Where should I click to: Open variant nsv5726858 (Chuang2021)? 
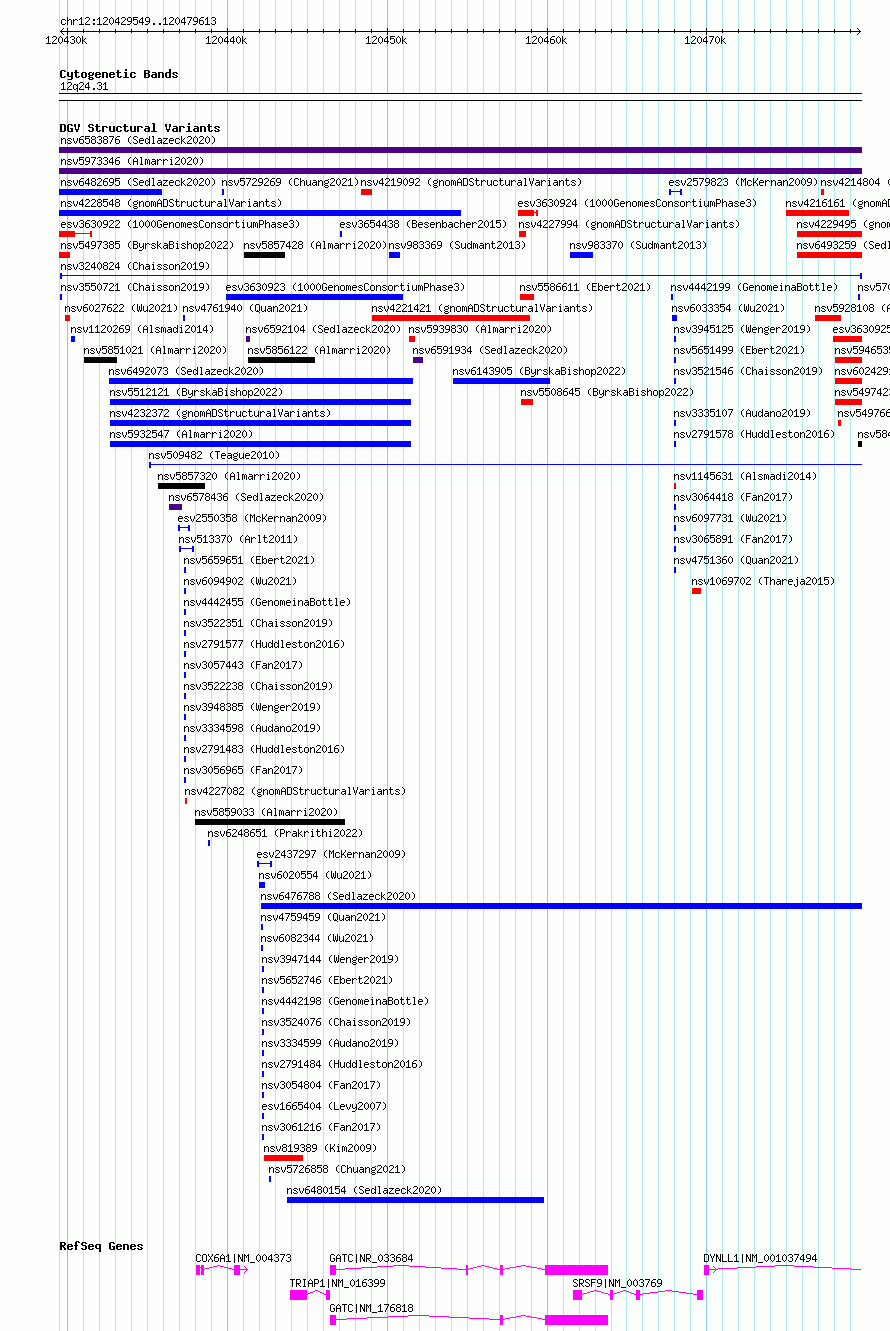point(337,1169)
